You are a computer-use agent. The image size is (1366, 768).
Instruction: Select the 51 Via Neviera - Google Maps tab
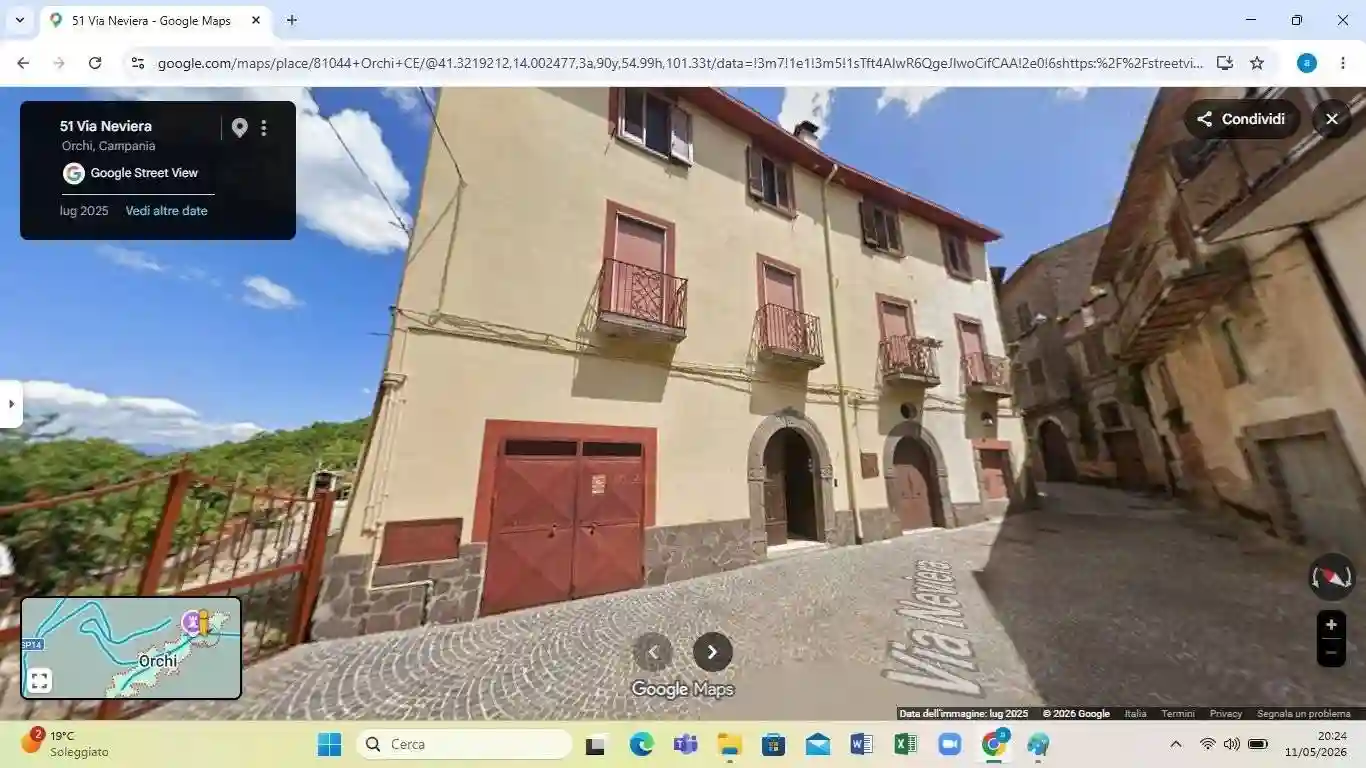coord(150,20)
